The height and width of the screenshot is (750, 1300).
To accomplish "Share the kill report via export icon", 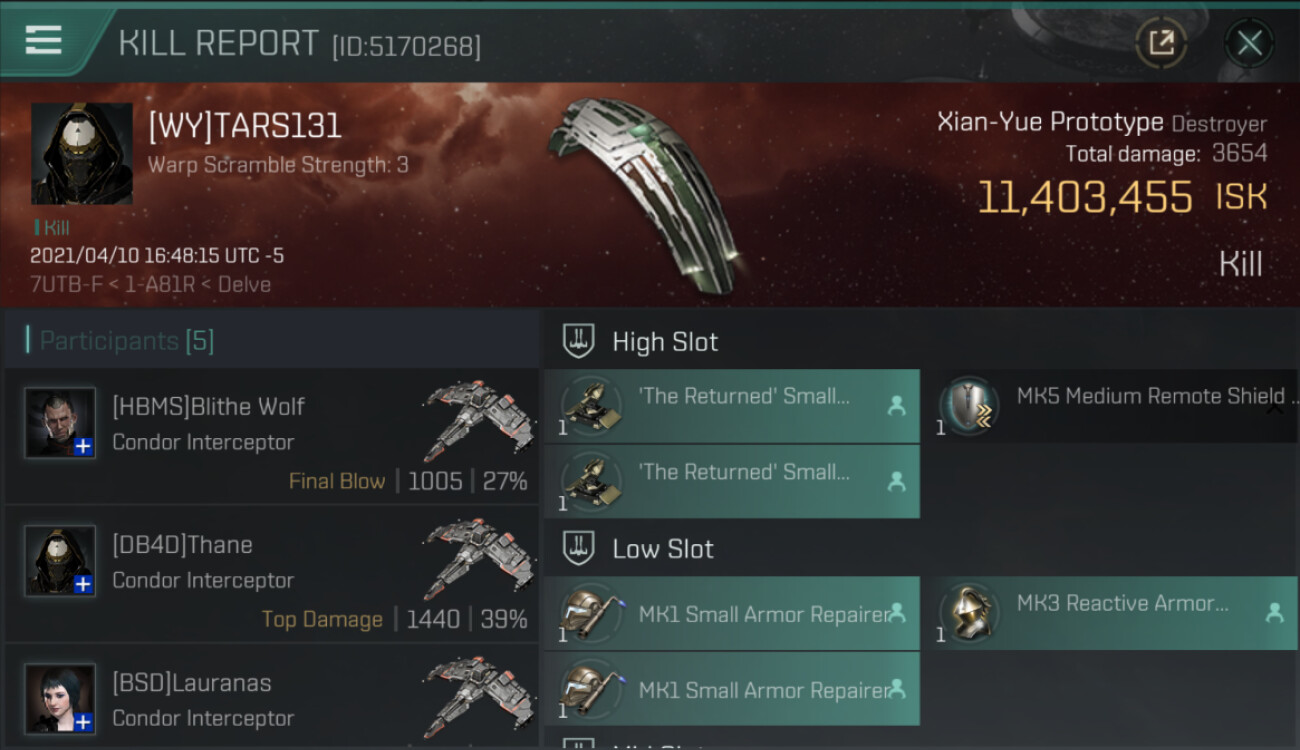I will click(1160, 43).
